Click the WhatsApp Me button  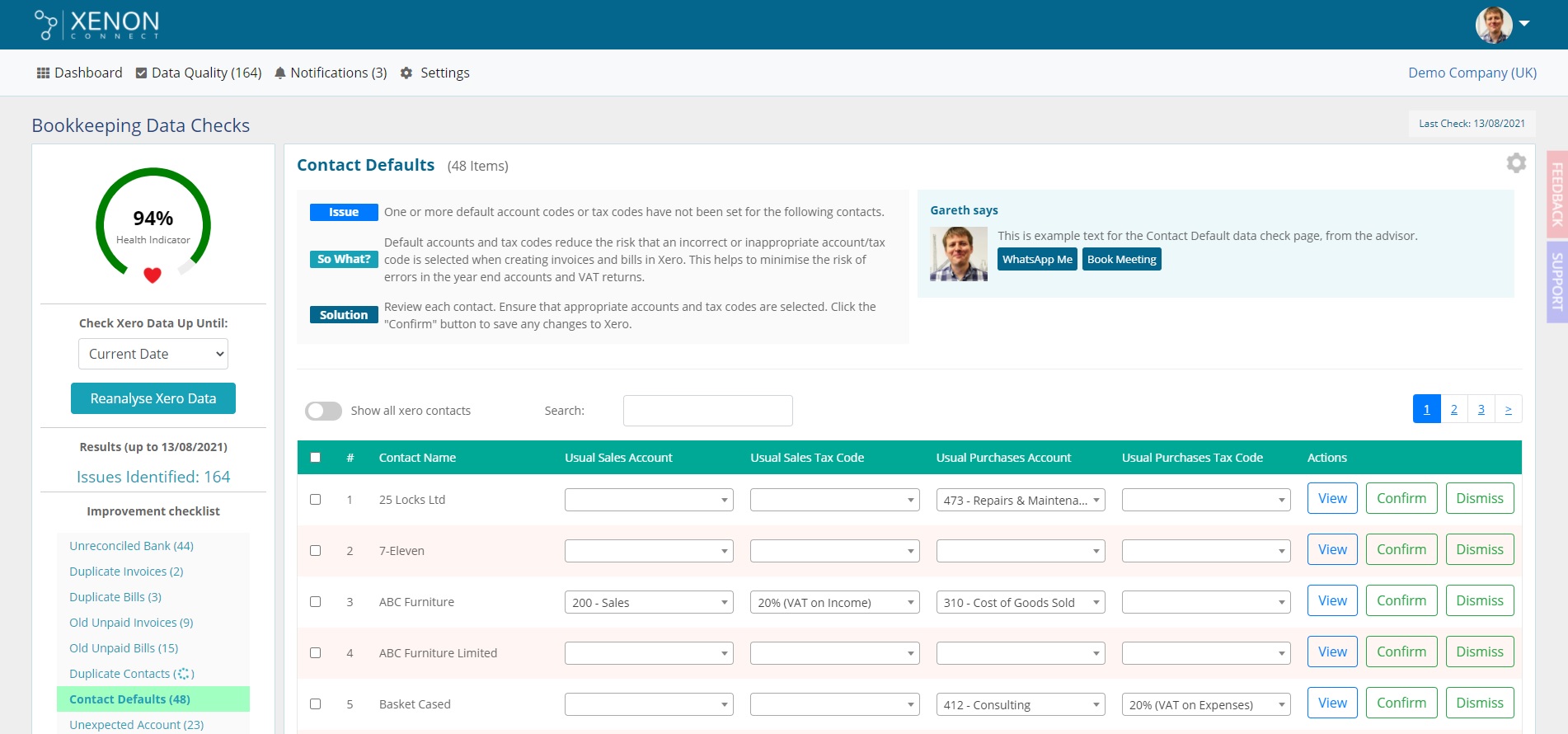point(1036,260)
